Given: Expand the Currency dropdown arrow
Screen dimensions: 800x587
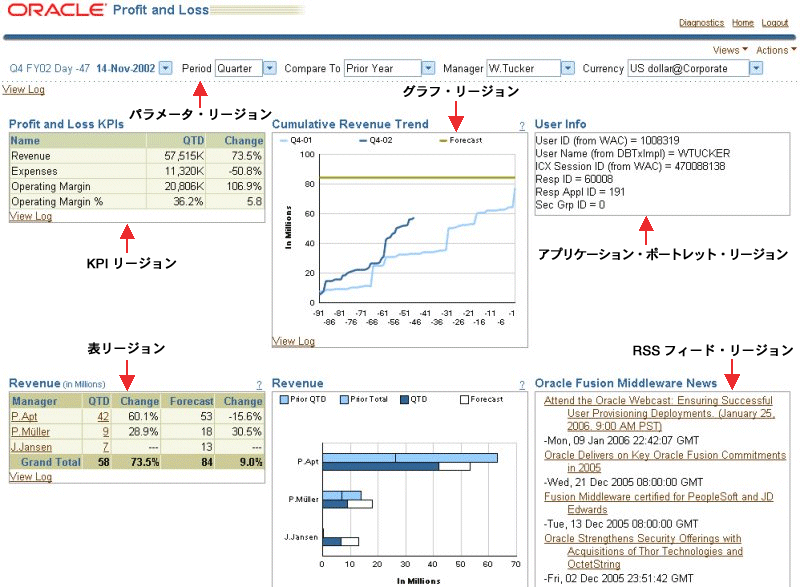Looking at the screenshot, I should (x=757, y=68).
